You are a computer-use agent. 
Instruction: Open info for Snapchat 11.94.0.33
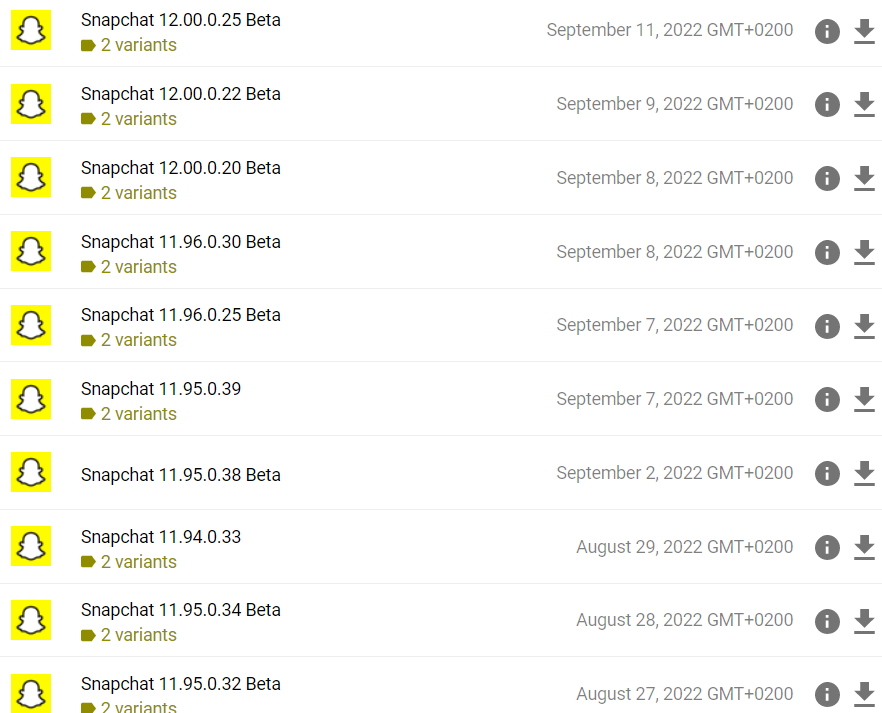tap(827, 547)
